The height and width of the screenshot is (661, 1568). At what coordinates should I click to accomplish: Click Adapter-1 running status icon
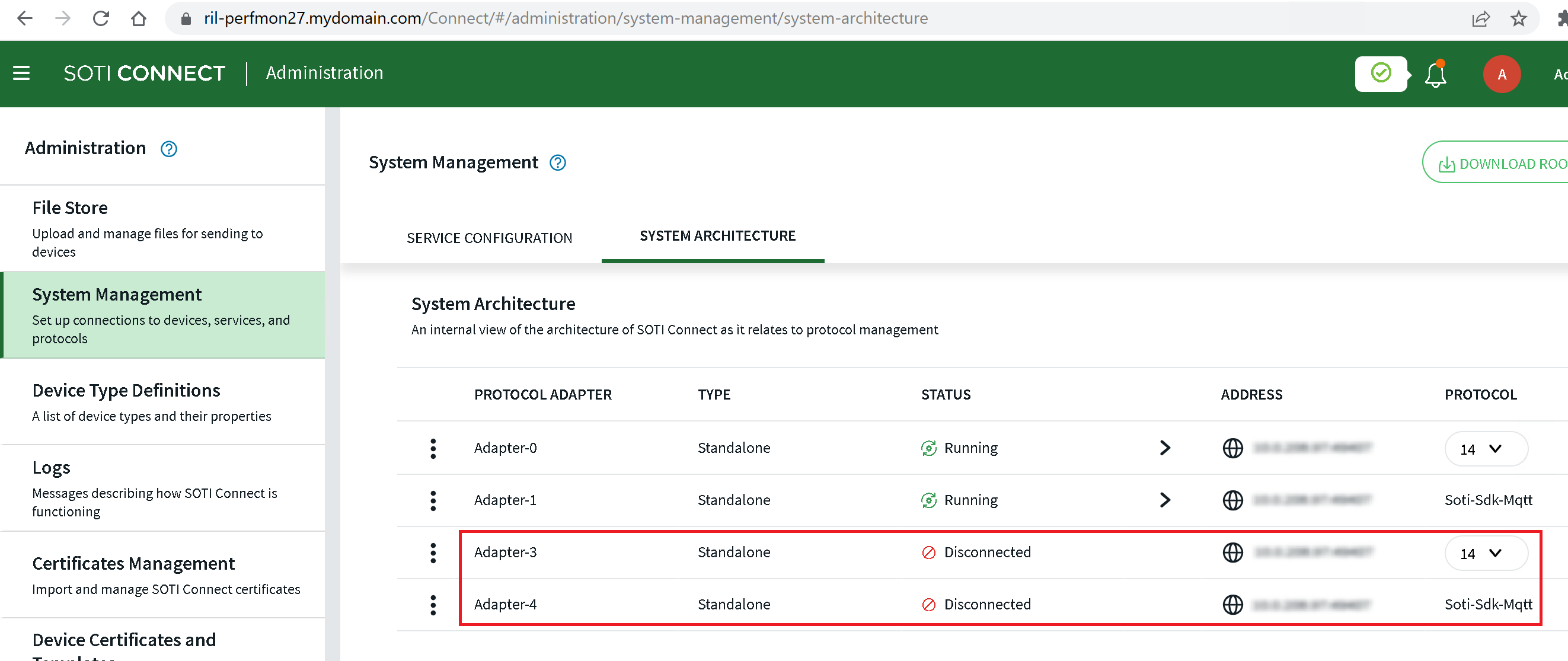928,501
